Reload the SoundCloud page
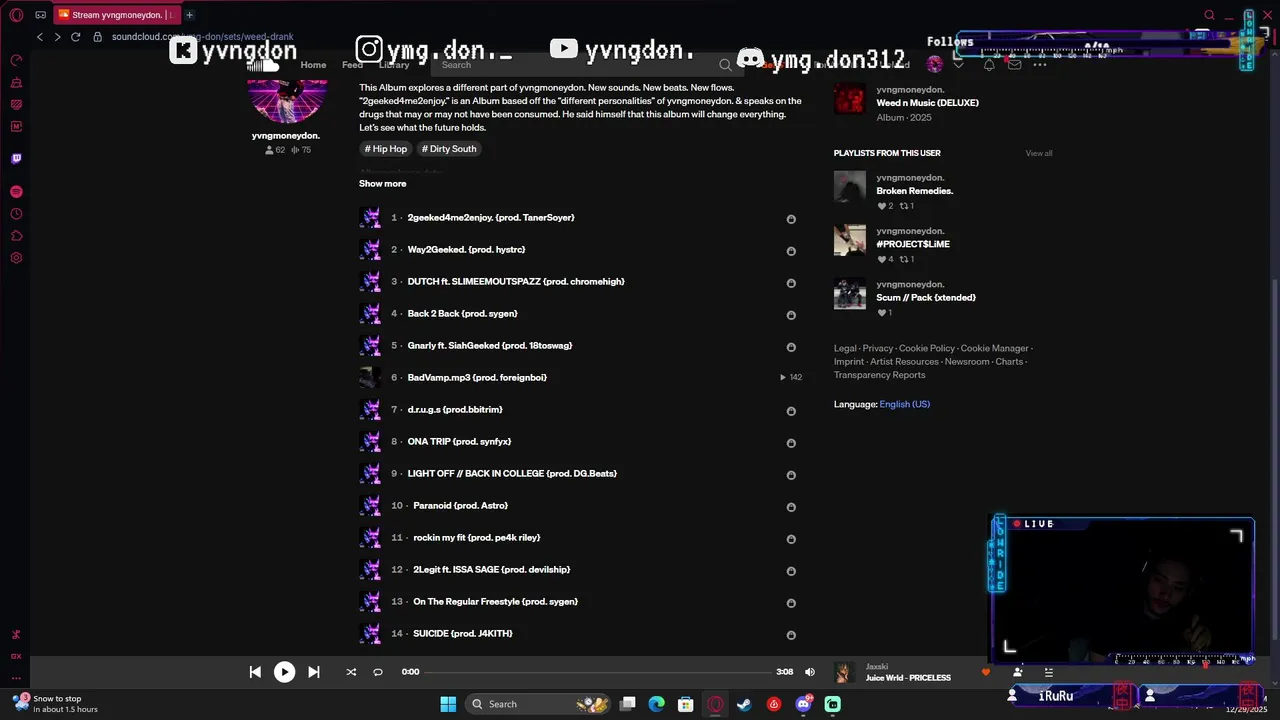Viewport: 1280px width, 720px height. [75, 37]
